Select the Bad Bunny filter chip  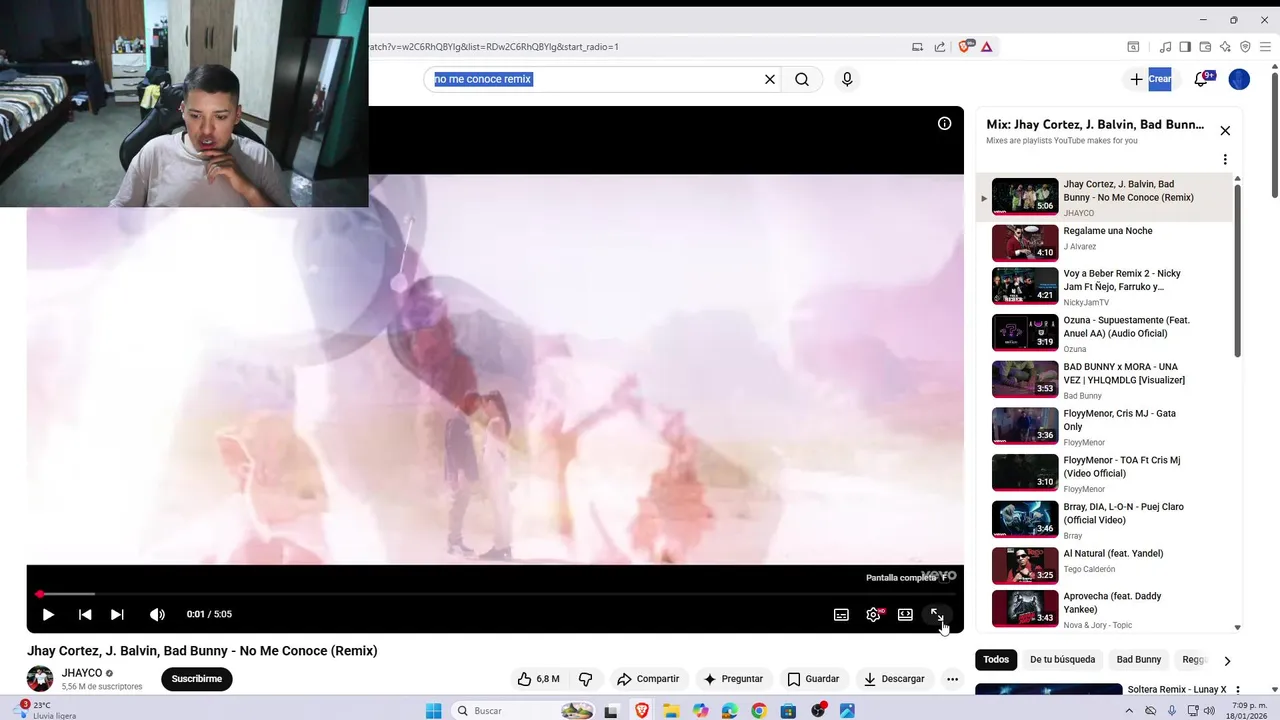click(1139, 659)
